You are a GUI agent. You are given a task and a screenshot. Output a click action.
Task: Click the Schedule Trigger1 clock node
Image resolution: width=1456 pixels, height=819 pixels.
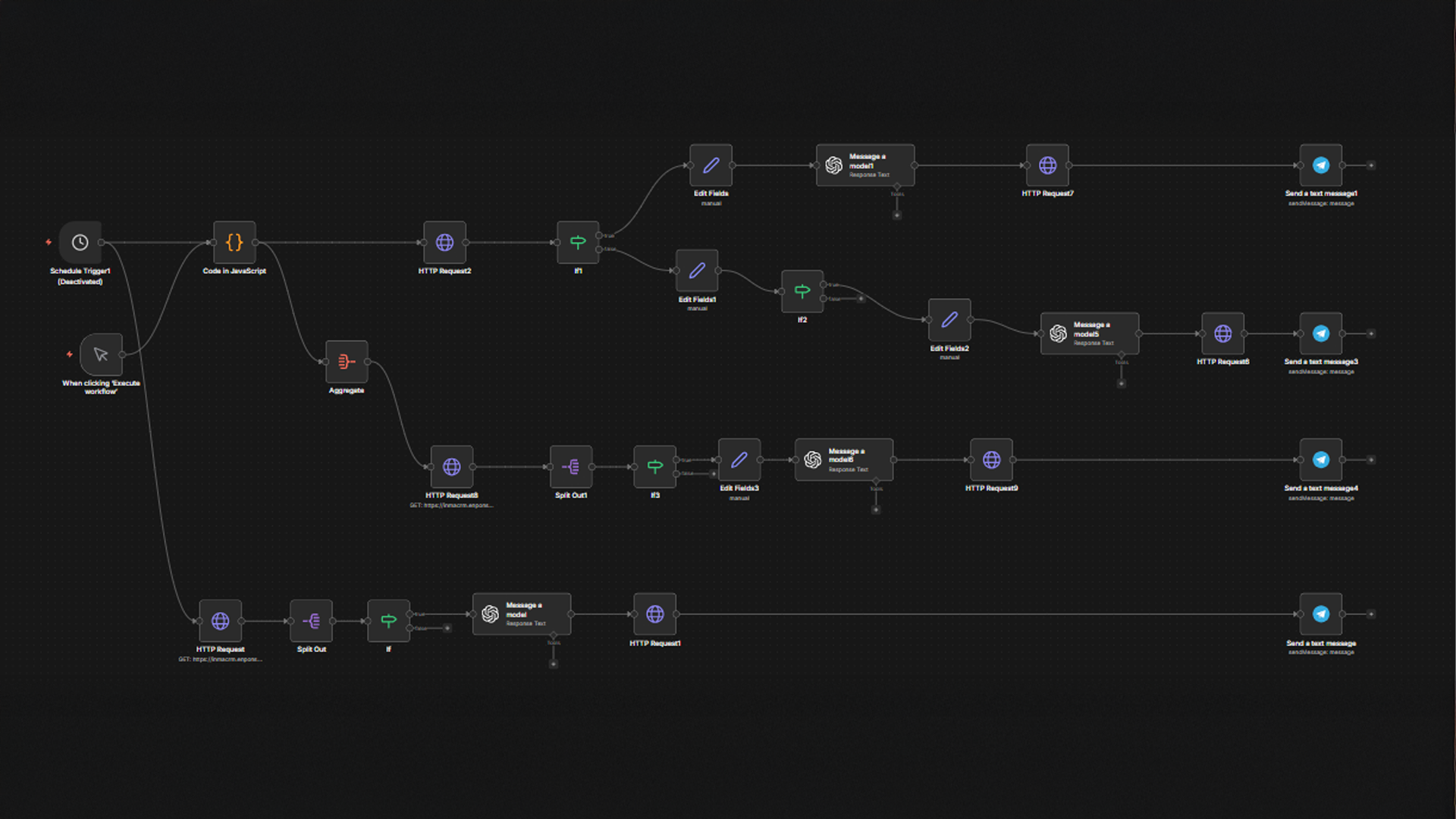pos(80,243)
